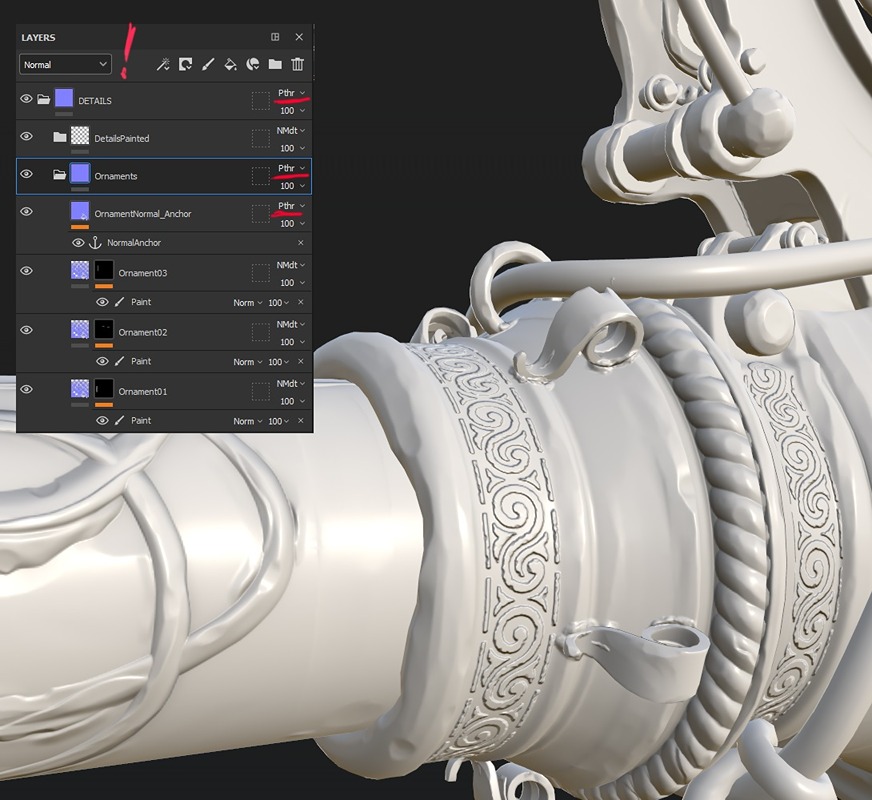The width and height of the screenshot is (872, 800).
Task: Click the add effect magic wand icon
Action: [162, 64]
